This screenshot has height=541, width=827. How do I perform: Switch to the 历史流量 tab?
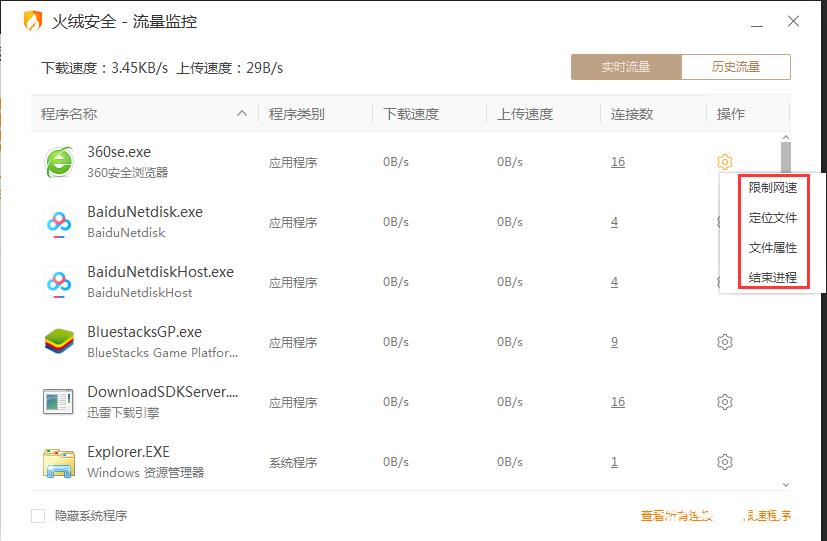[736, 67]
